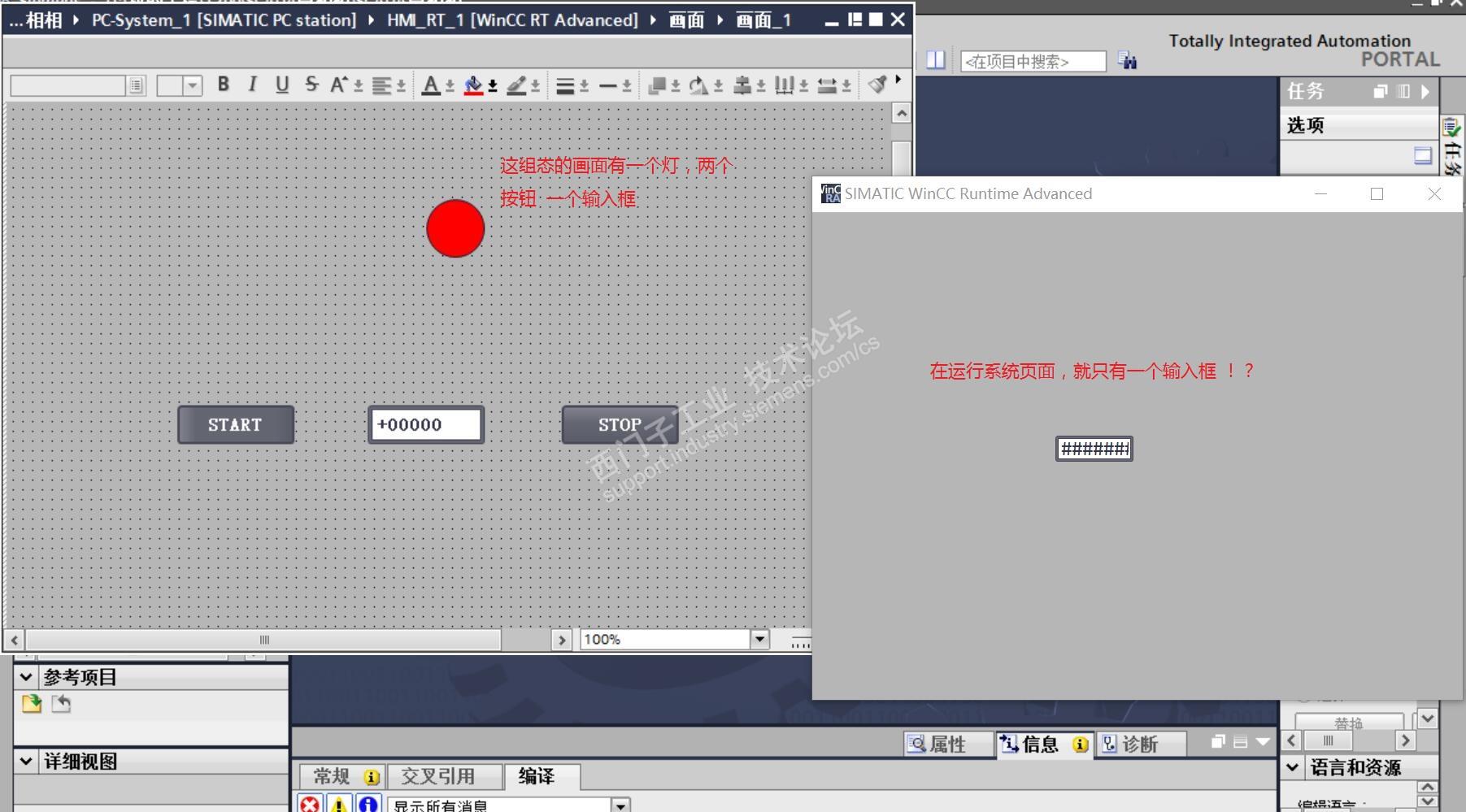Collapse the 任务 task card arrow
This screenshot has width=1466, height=812.
pyautogui.click(x=1425, y=92)
